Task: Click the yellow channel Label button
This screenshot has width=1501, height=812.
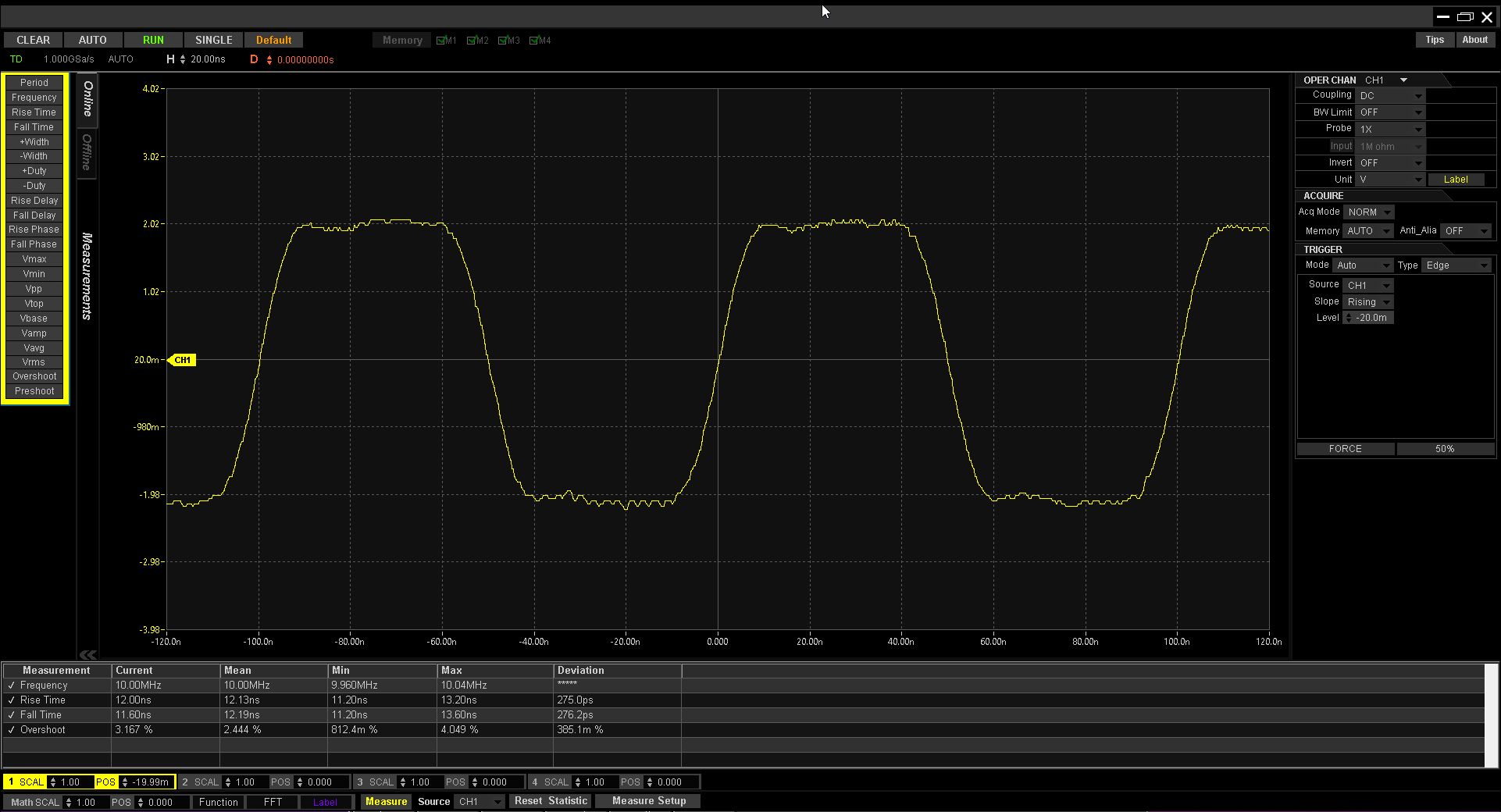Action: 1456,180
